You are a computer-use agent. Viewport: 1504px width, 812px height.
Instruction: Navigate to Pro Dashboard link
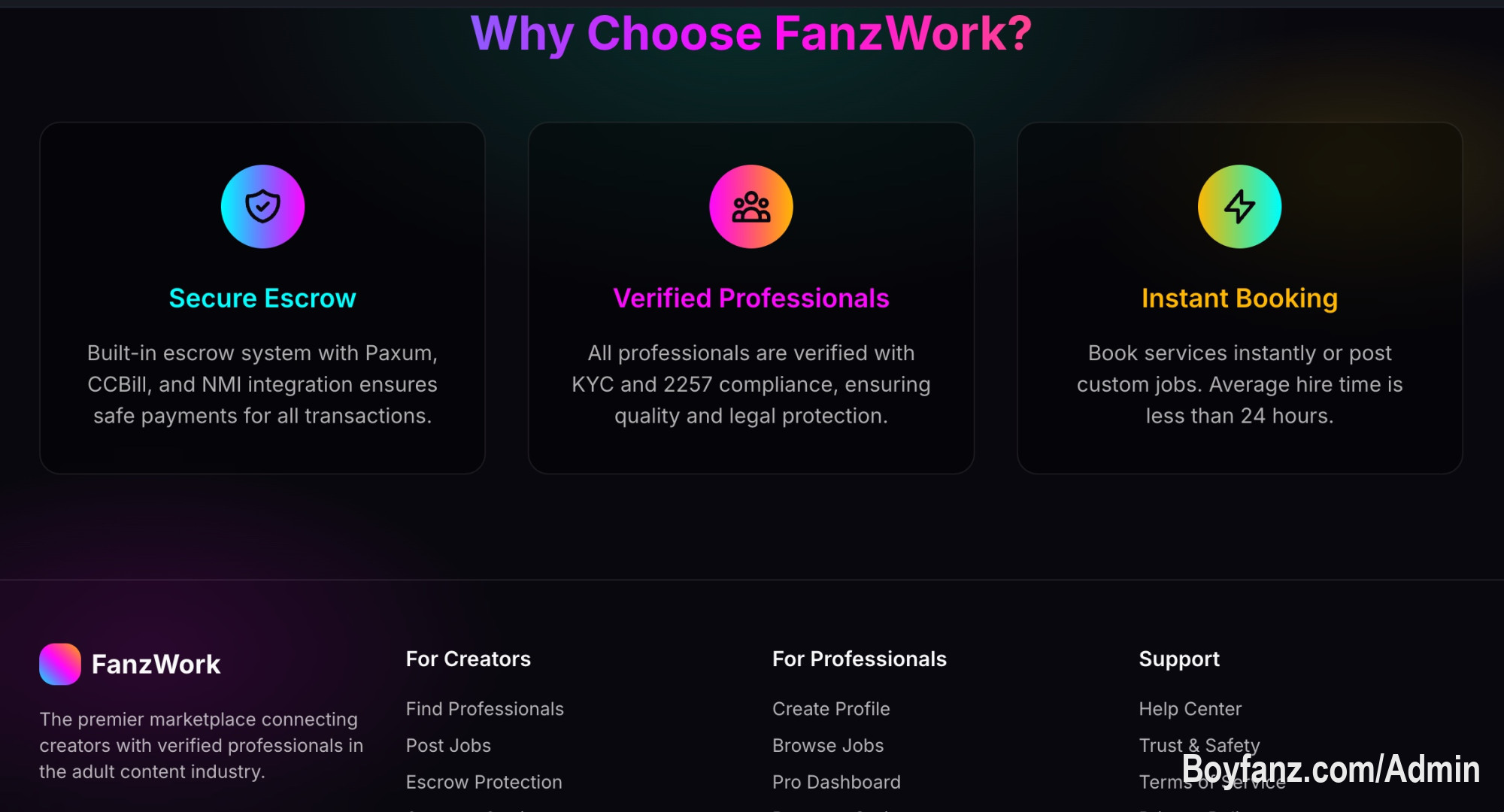click(836, 783)
